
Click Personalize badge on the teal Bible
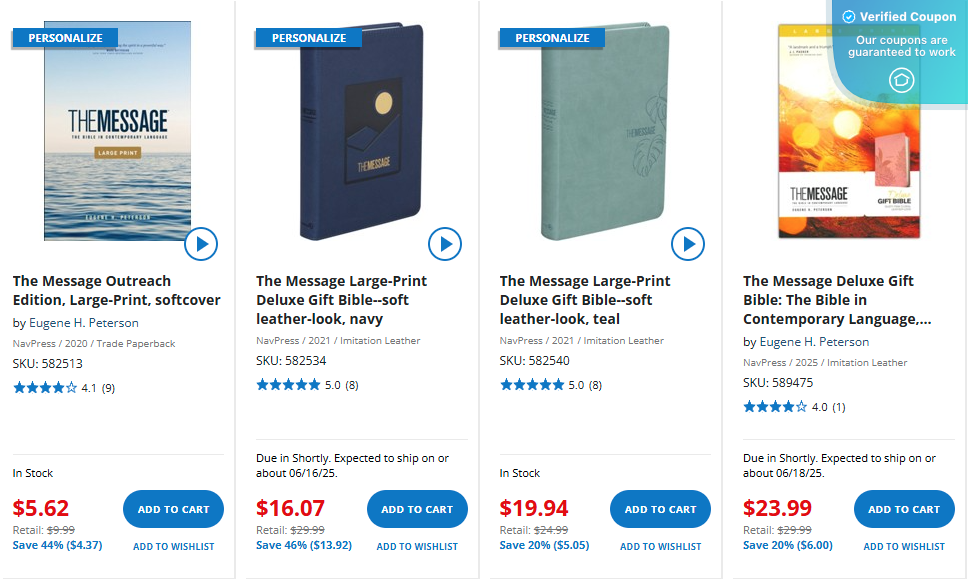point(552,38)
